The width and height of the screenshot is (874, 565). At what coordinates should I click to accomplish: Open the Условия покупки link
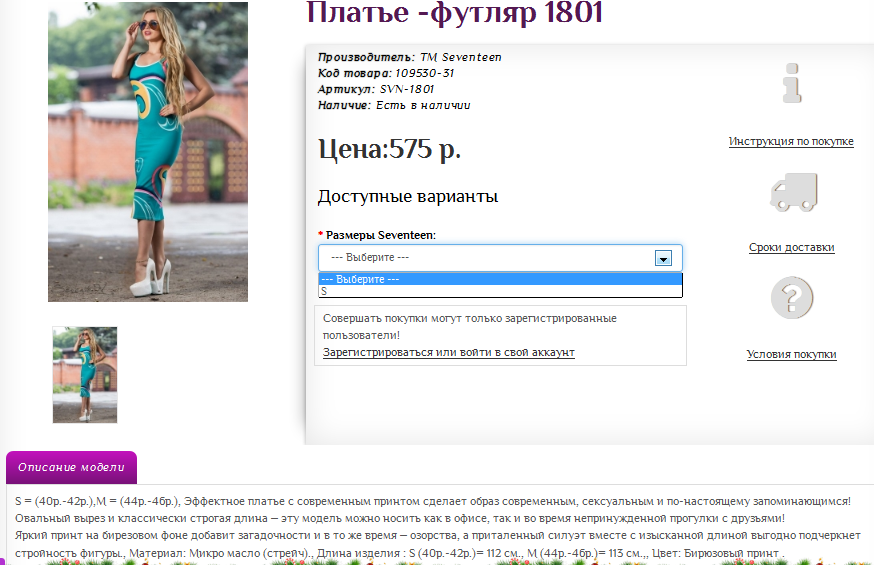(792, 354)
